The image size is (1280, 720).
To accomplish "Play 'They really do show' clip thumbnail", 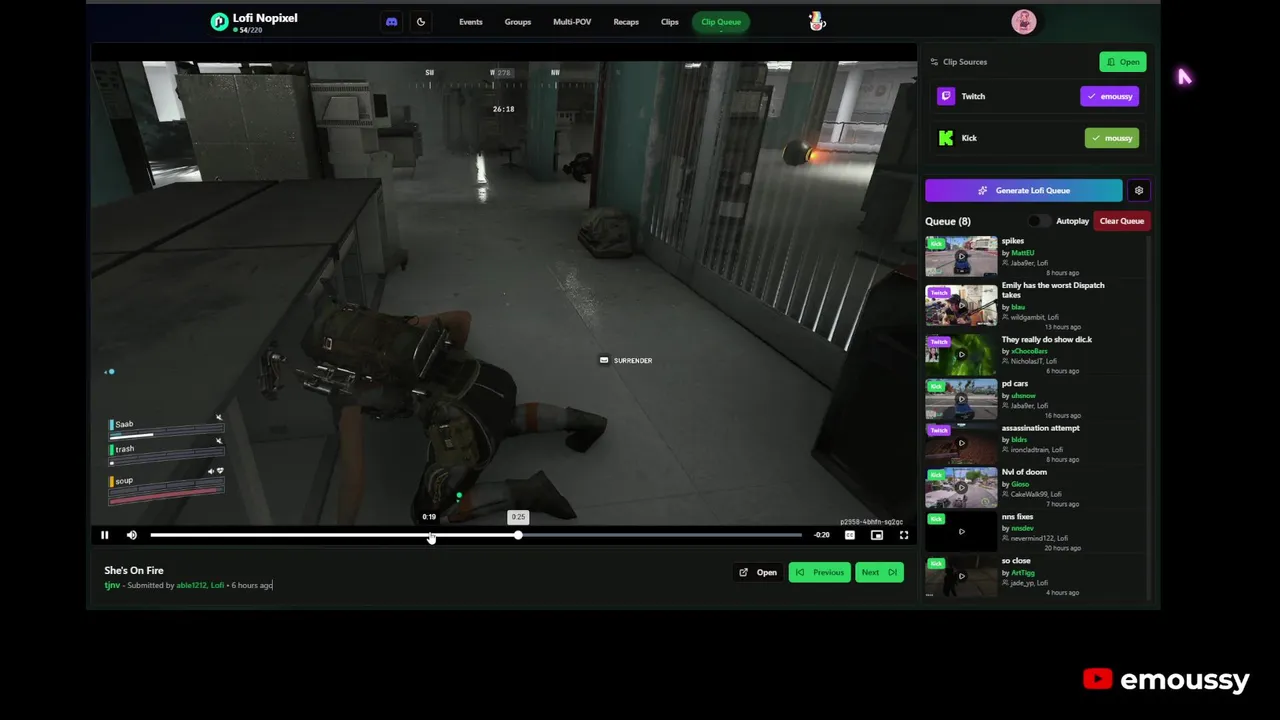I will coord(961,354).
